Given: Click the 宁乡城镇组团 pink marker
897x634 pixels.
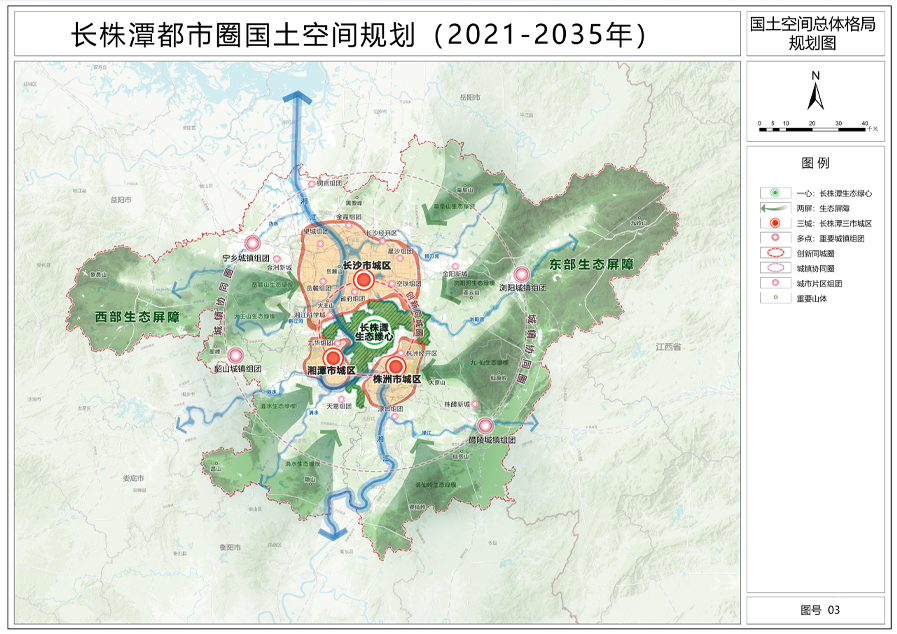Looking at the screenshot, I should [x=252, y=243].
